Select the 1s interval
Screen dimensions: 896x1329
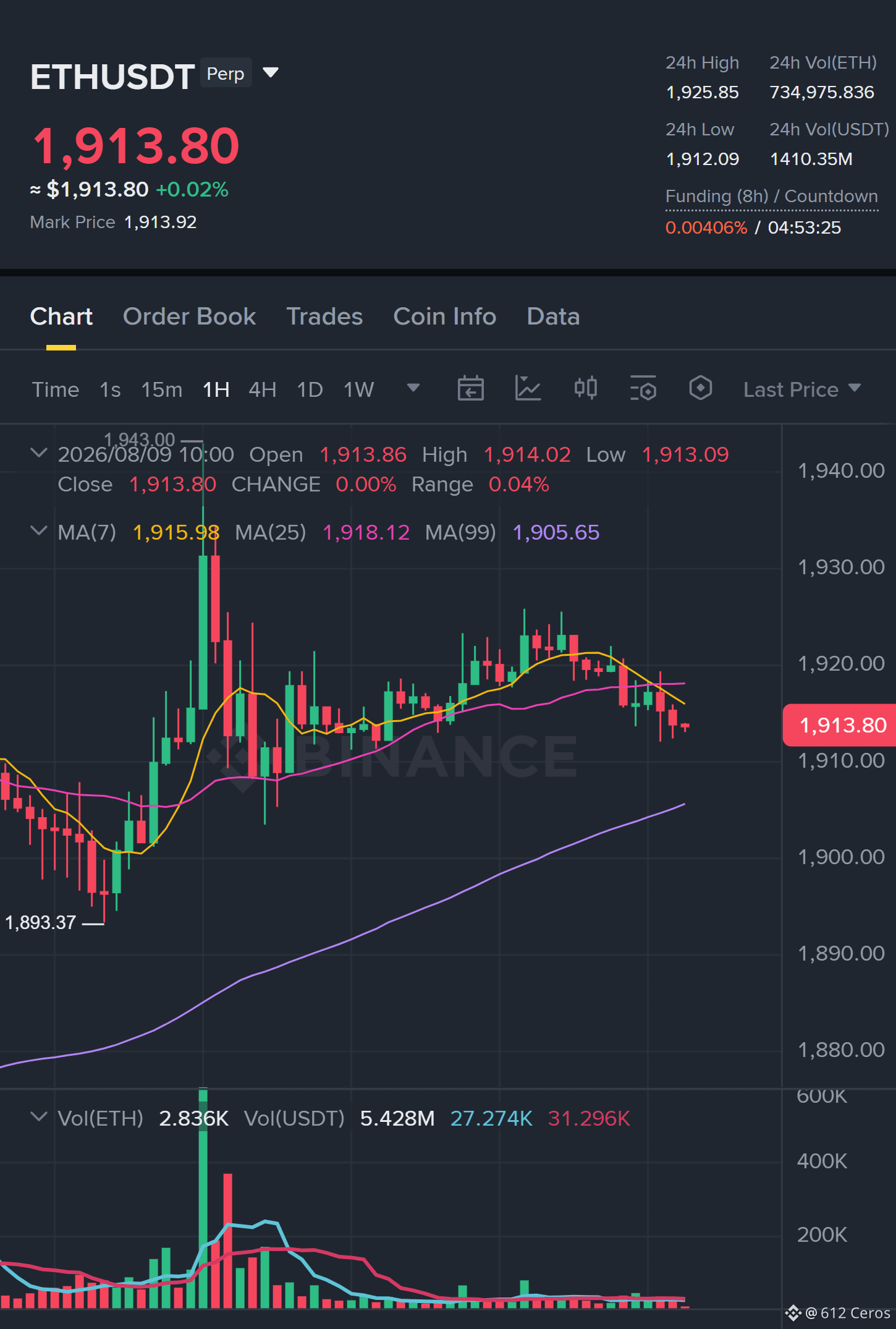coord(110,389)
